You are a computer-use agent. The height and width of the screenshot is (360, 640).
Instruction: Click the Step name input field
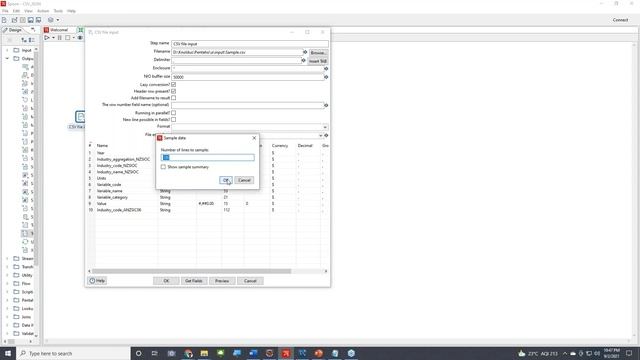pos(250,44)
